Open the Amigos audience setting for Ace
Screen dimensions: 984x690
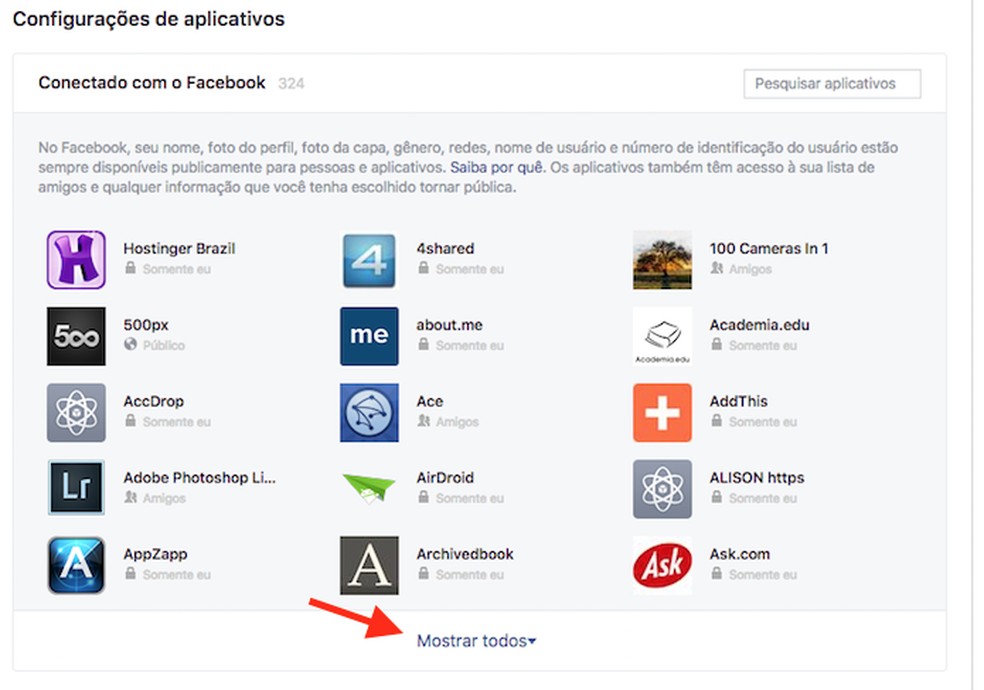[448, 422]
